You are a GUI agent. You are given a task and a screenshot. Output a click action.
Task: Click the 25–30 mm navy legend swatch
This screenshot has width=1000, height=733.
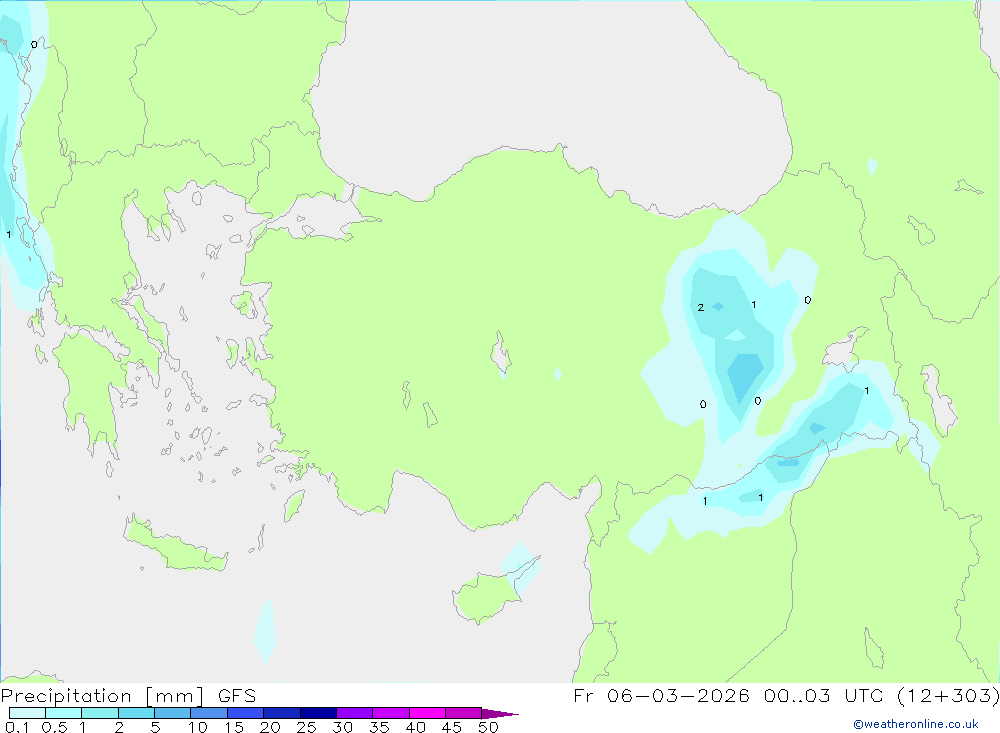point(318,713)
